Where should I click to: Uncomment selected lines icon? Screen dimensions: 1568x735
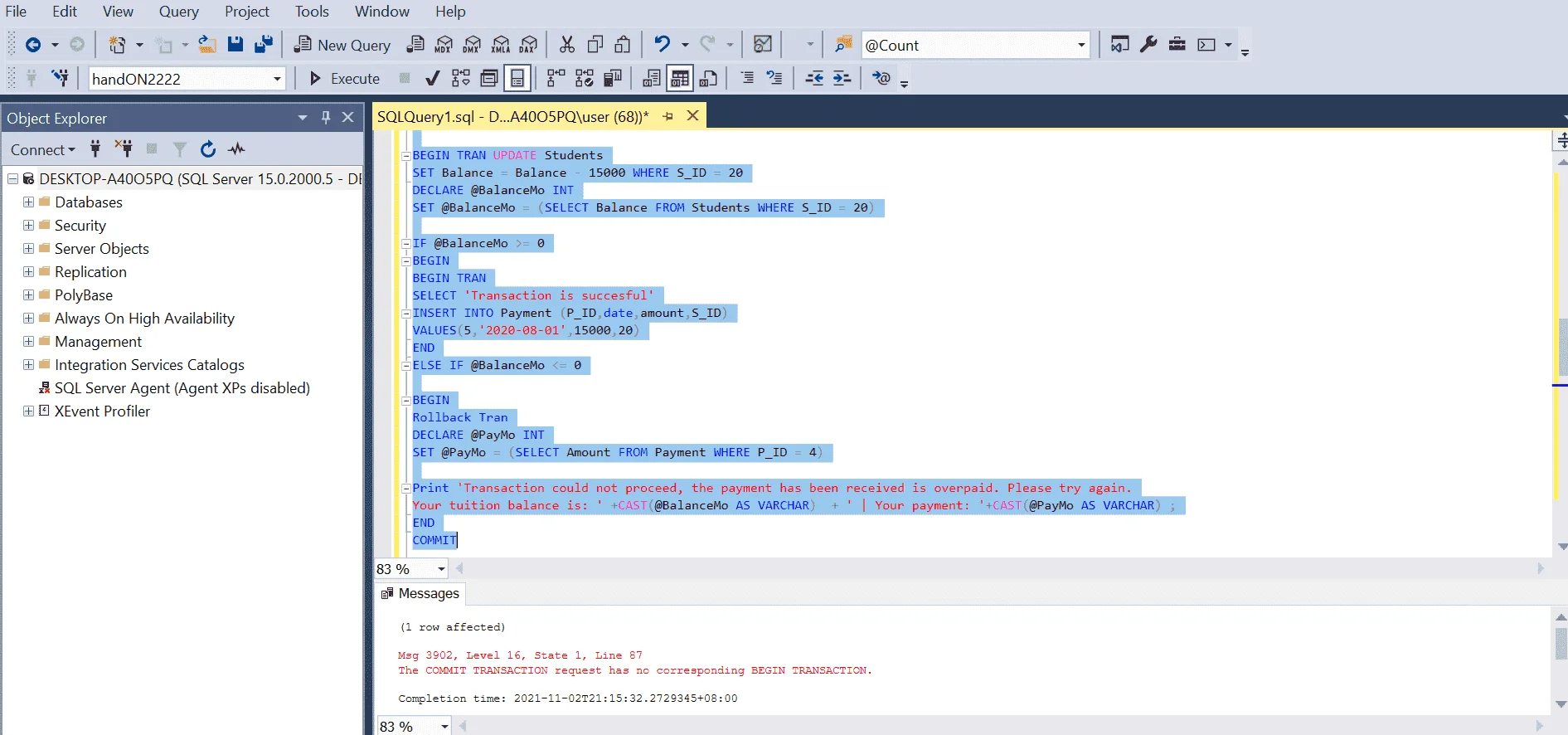[774, 79]
